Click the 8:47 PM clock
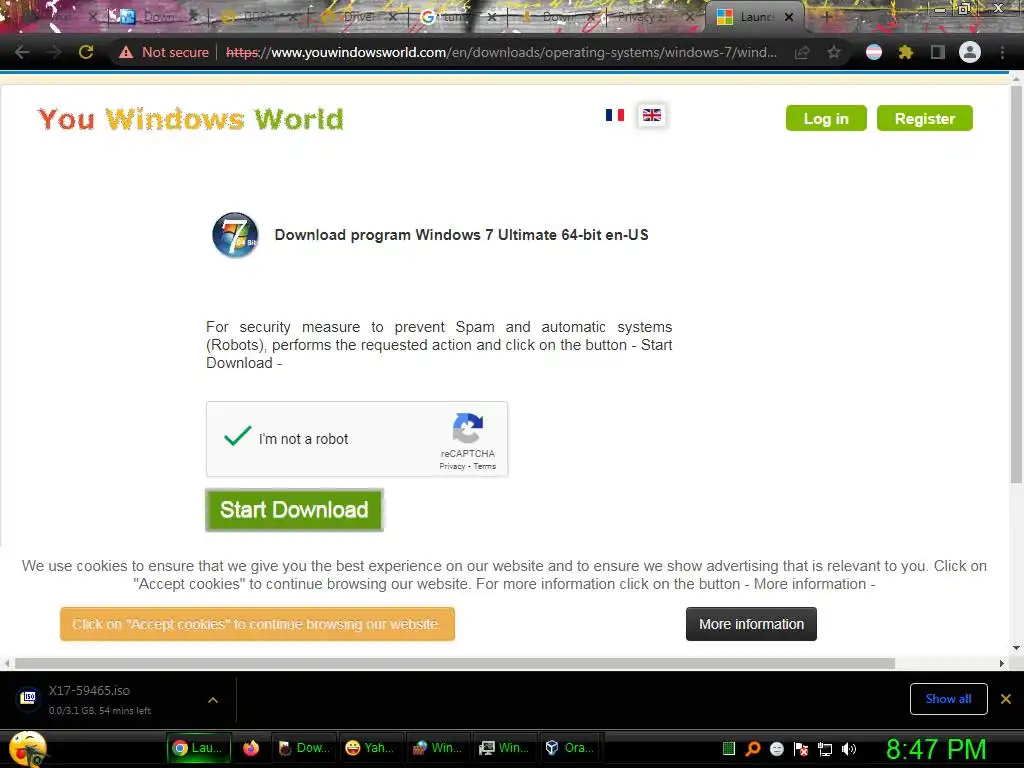The width and height of the screenshot is (1024, 768). pos(936,749)
